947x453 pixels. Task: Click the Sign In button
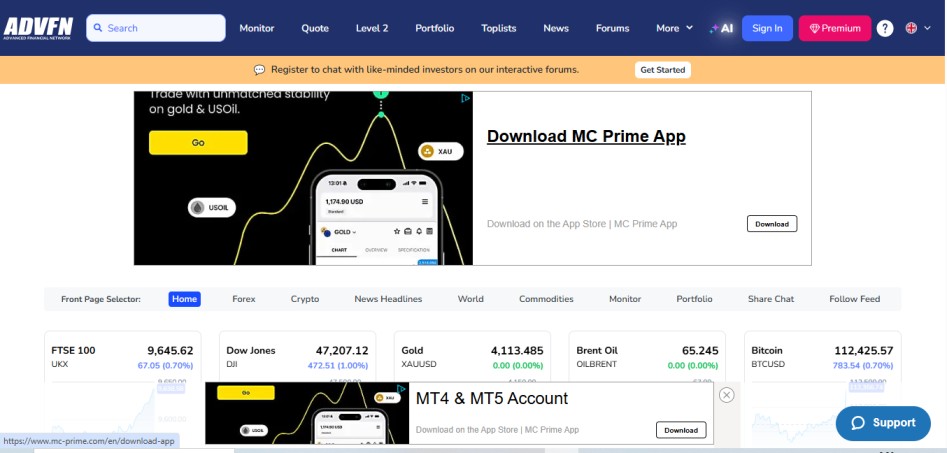coord(767,28)
